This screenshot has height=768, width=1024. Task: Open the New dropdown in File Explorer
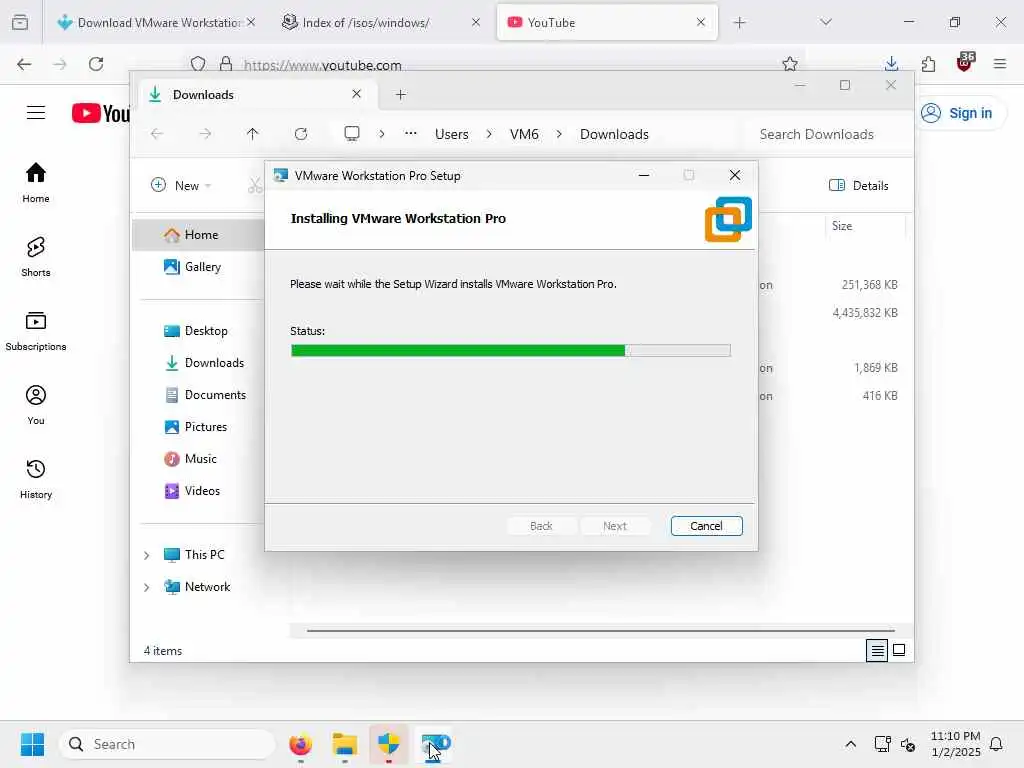181,185
